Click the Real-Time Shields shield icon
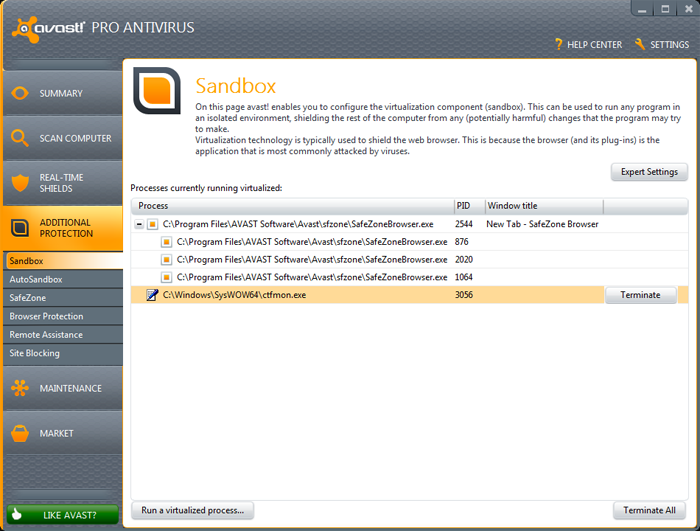 tap(20, 183)
